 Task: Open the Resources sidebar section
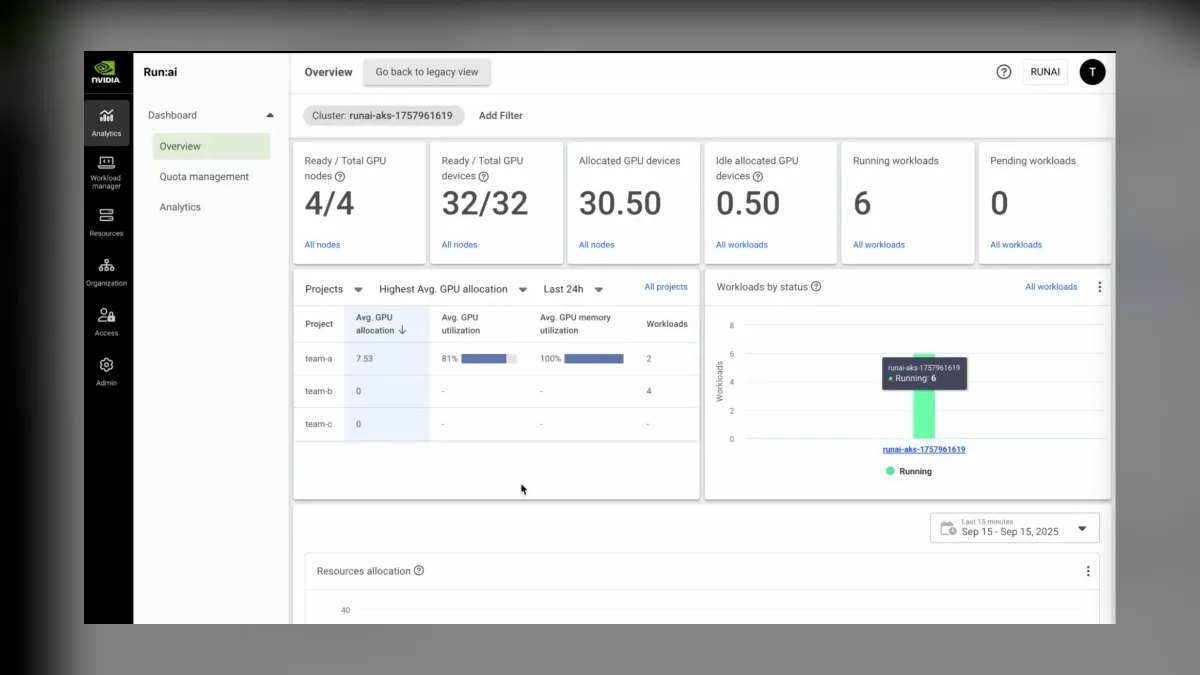pyautogui.click(x=106, y=222)
